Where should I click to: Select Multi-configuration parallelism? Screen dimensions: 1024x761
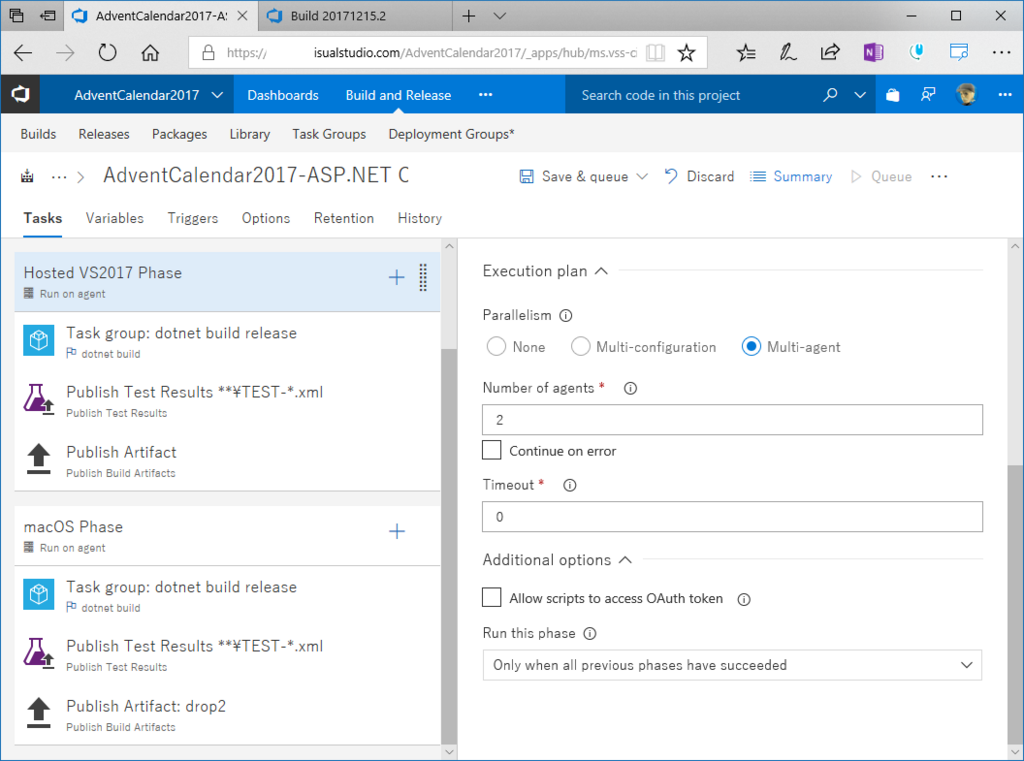(580, 347)
